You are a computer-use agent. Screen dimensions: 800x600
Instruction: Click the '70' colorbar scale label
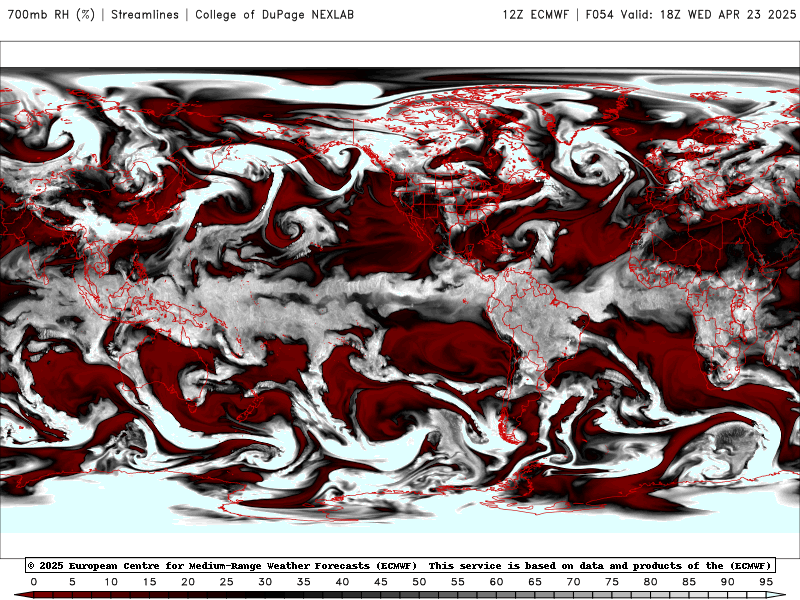(x=573, y=582)
